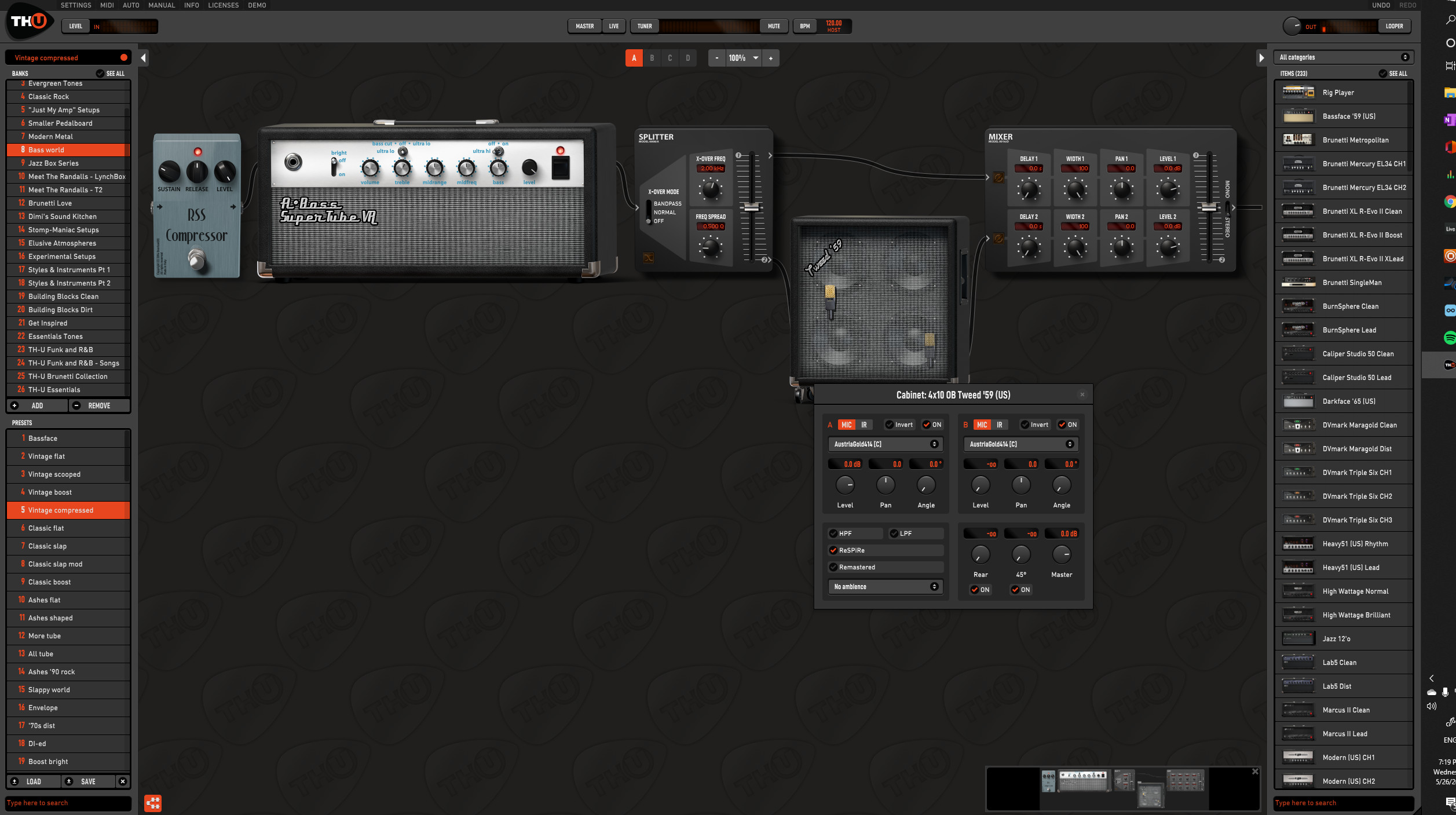Expand splitter output 1 arrow
This screenshot has width=1456, height=815.
(770, 155)
